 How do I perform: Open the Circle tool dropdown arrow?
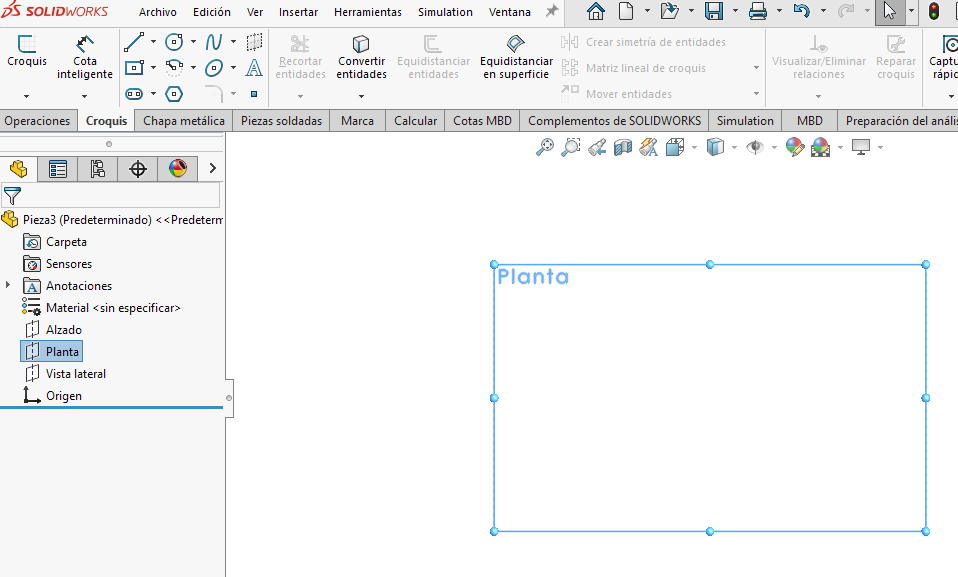tap(193, 42)
